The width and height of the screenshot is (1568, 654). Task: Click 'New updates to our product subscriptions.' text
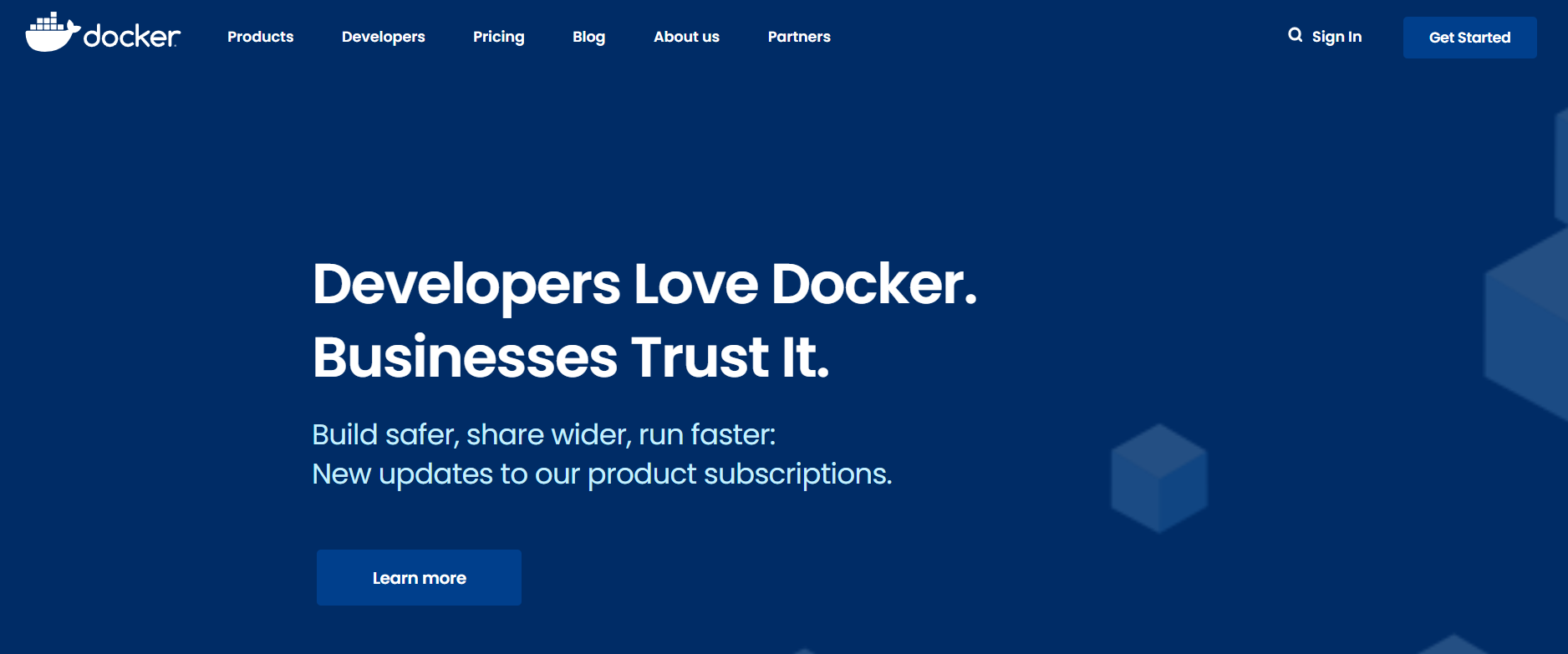coord(602,474)
